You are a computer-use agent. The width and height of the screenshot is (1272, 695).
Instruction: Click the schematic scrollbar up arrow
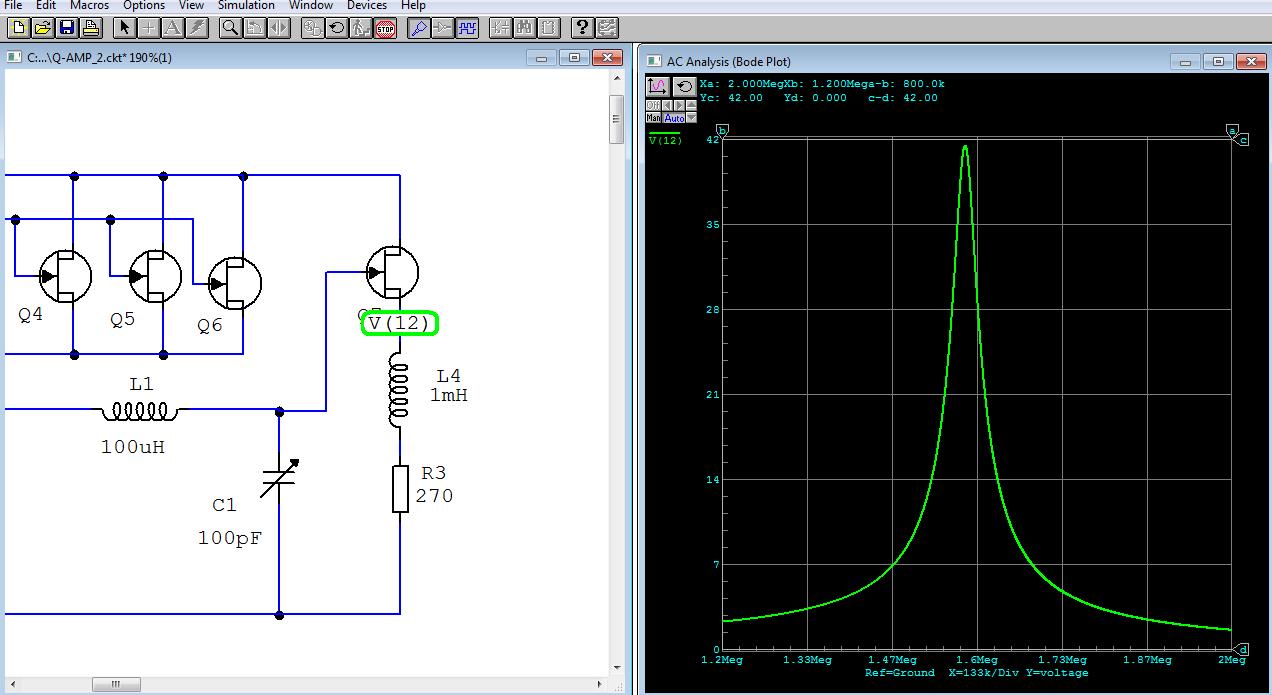(617, 80)
